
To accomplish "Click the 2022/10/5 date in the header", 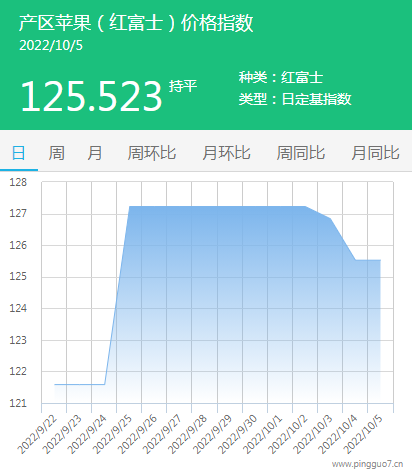I will (51, 46).
